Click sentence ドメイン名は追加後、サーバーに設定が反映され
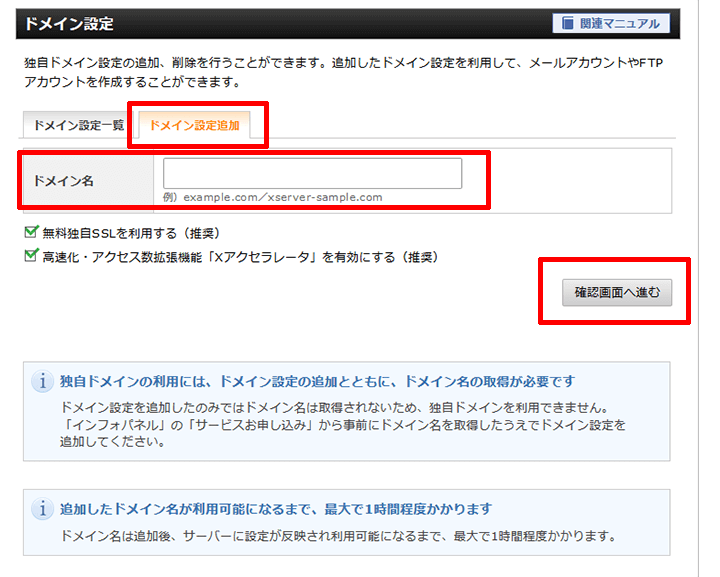 338,536
